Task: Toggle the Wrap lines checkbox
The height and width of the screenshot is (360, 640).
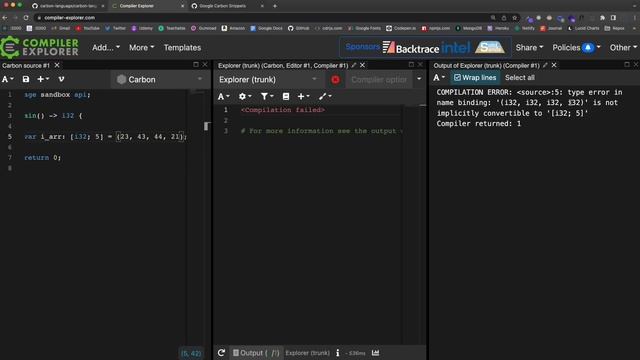Action: click(x=475, y=78)
